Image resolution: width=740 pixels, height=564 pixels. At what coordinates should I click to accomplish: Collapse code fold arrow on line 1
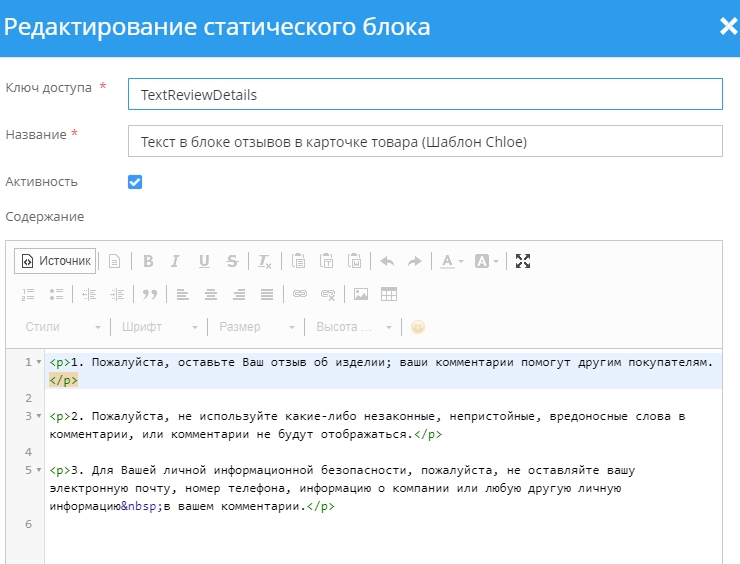tap(39, 362)
